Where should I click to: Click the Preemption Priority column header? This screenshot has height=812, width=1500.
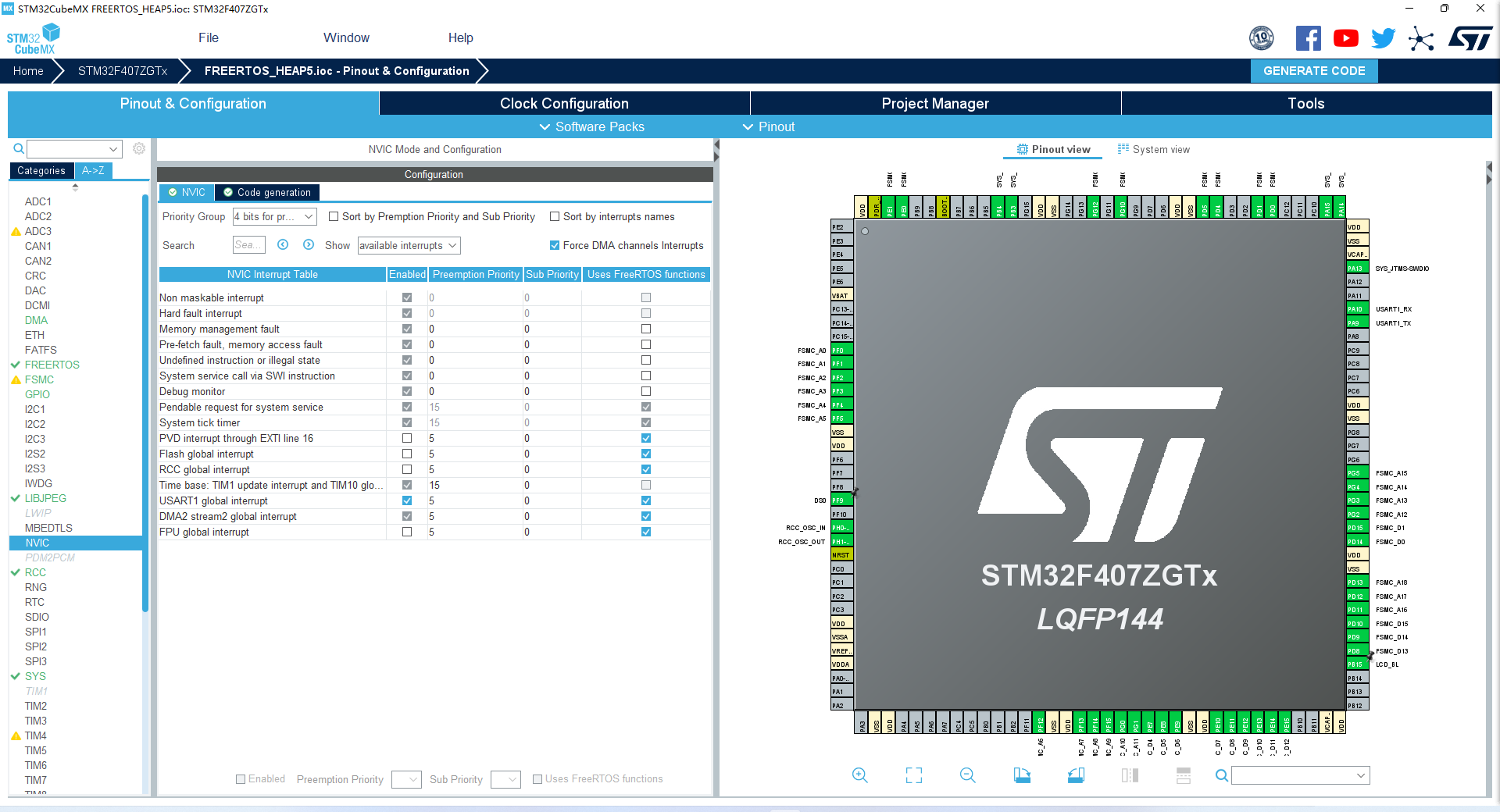click(x=476, y=274)
